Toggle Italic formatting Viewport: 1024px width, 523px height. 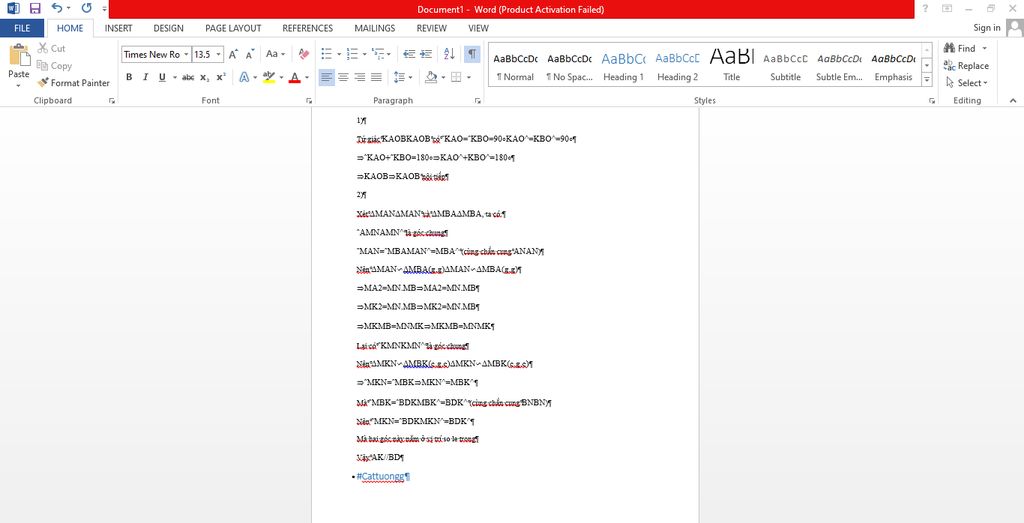(x=145, y=77)
